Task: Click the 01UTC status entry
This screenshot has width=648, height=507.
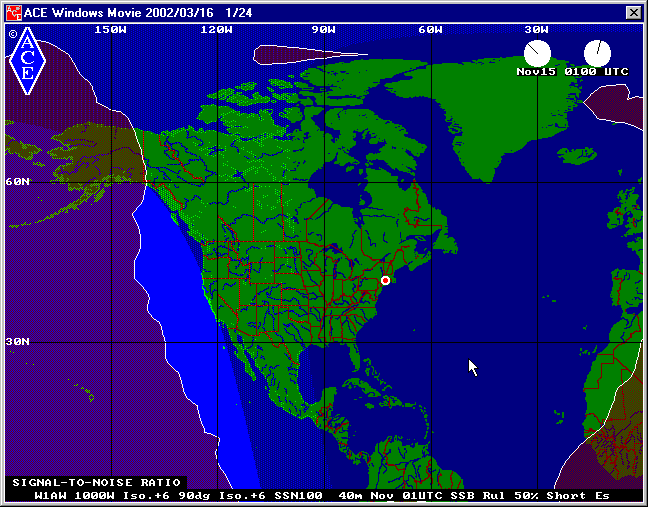Action: tap(422, 495)
